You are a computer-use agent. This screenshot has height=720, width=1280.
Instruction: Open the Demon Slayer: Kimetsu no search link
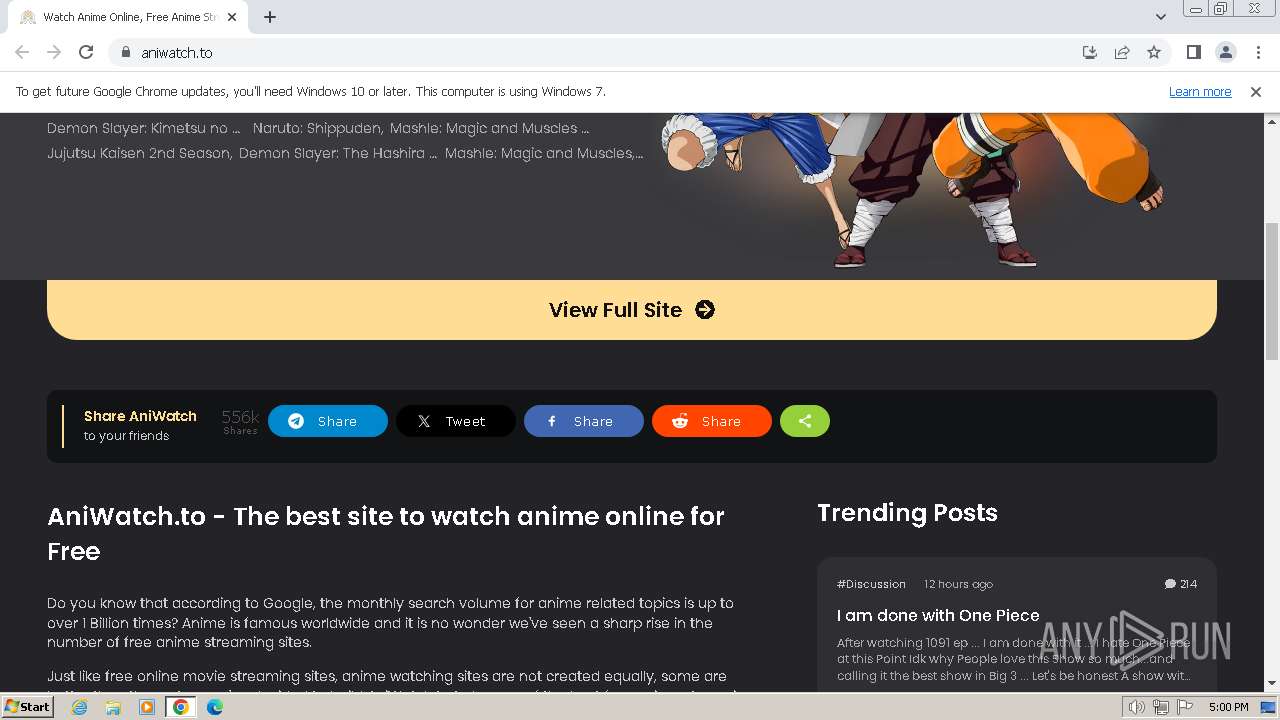[x=143, y=128]
